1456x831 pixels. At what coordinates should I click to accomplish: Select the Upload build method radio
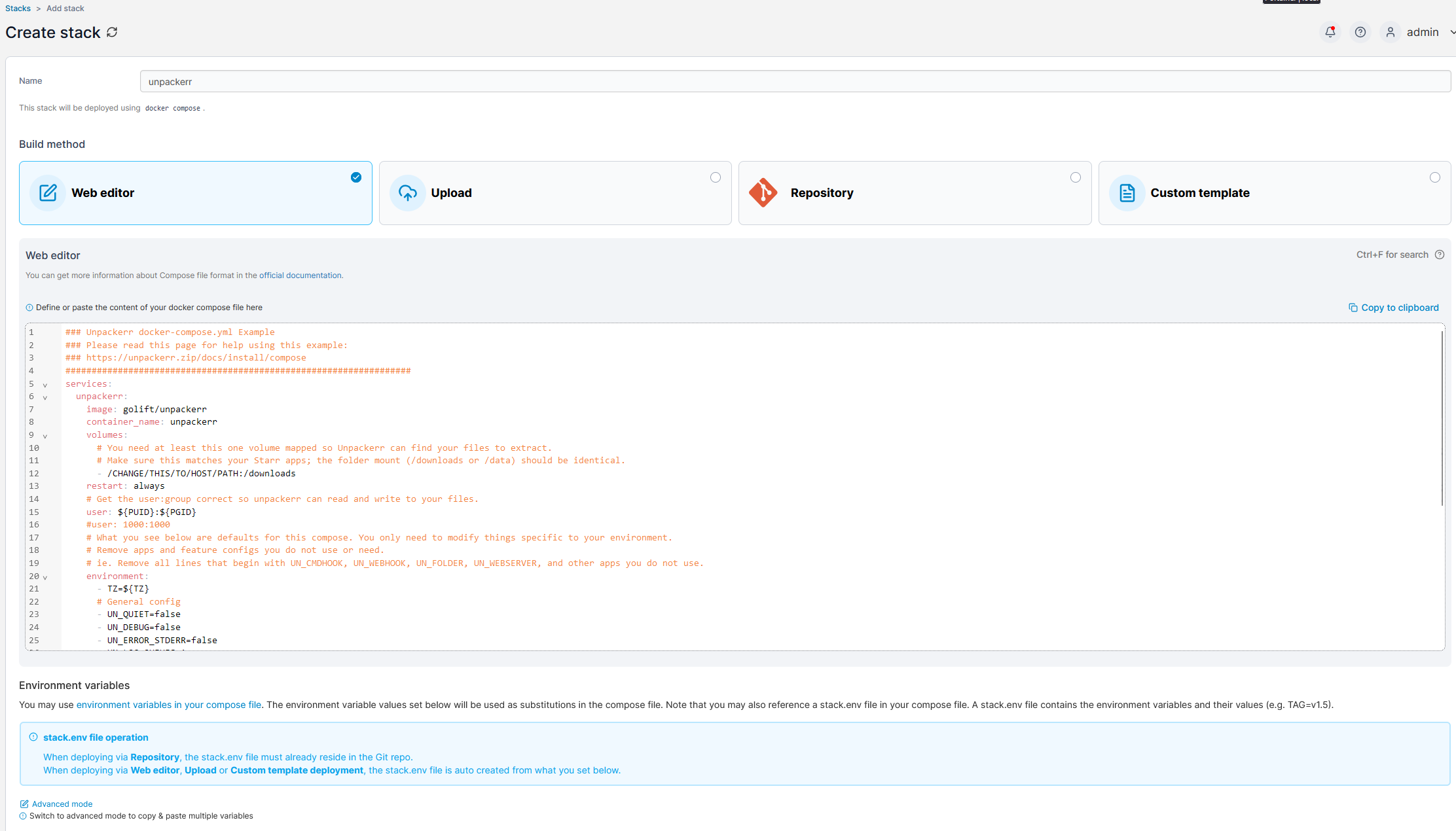click(x=716, y=177)
